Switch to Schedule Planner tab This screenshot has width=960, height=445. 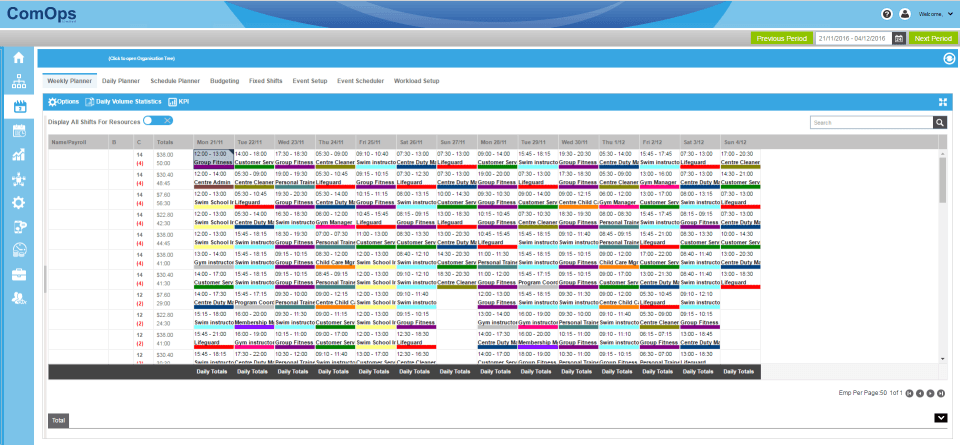[x=175, y=81]
